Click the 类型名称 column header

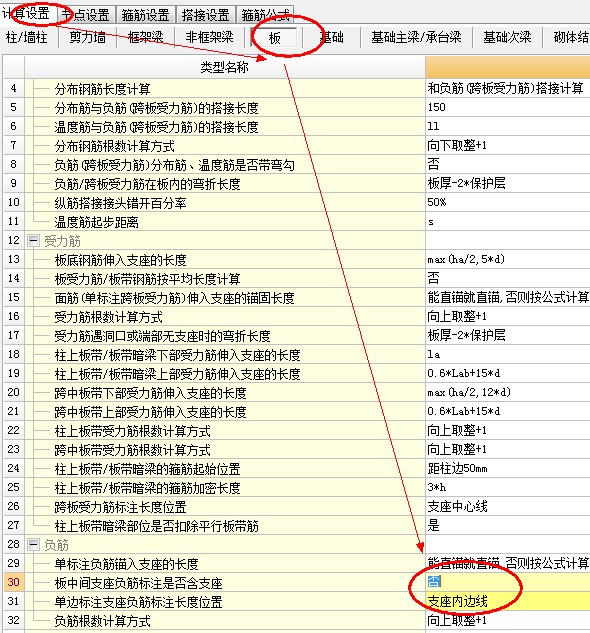pos(225,67)
